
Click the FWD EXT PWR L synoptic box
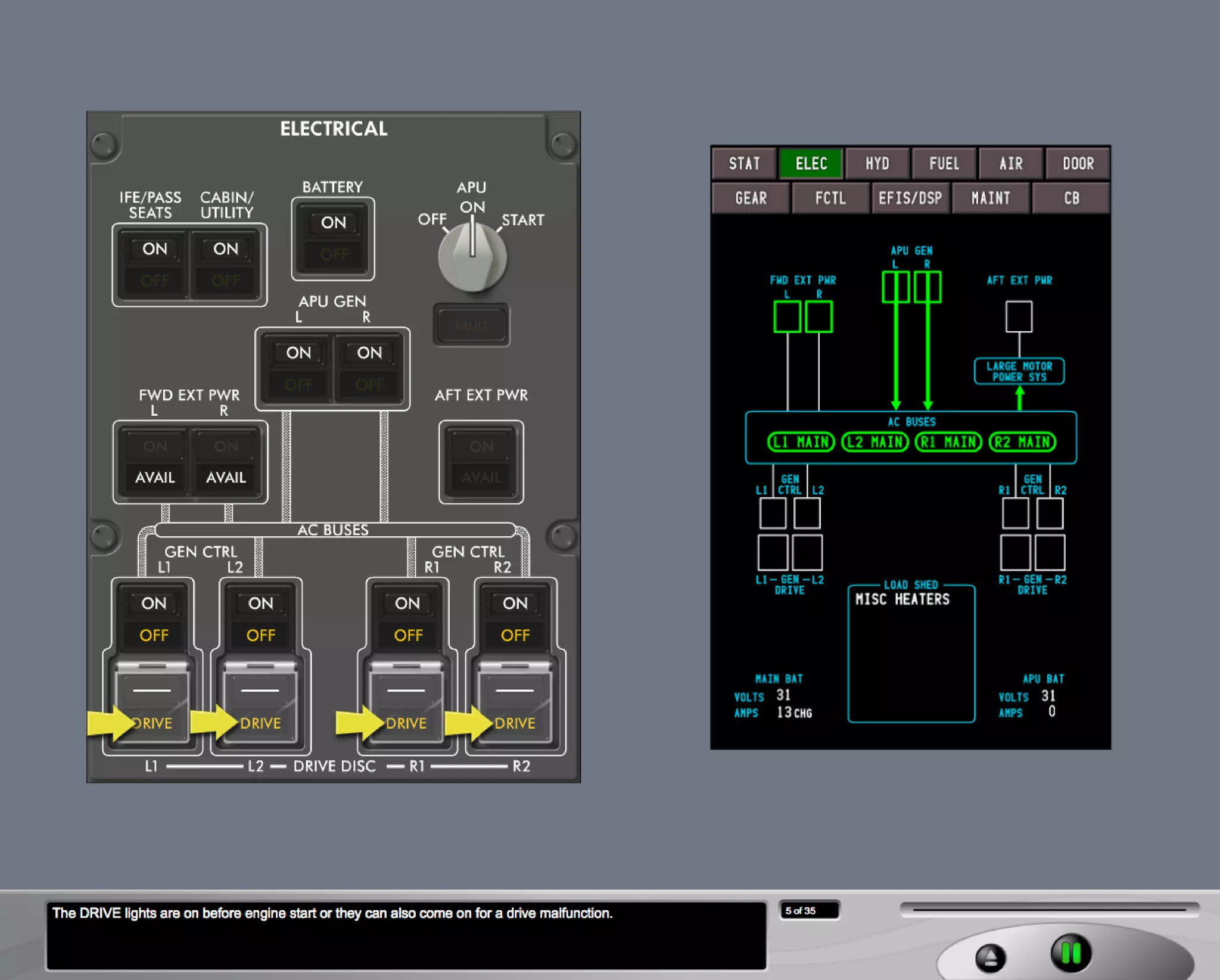click(x=787, y=316)
